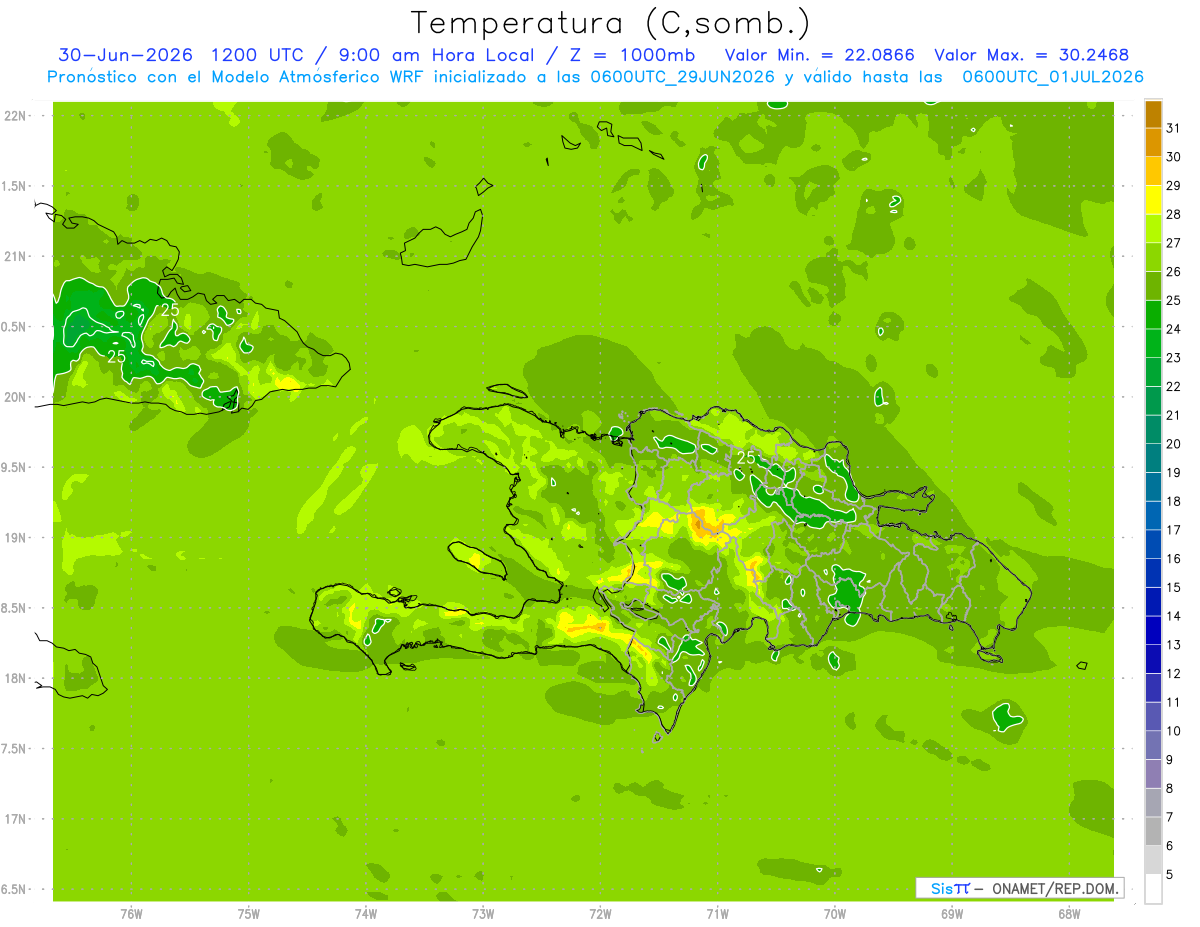
Task: Click the '17N' latitude axis label
Action: point(15,819)
